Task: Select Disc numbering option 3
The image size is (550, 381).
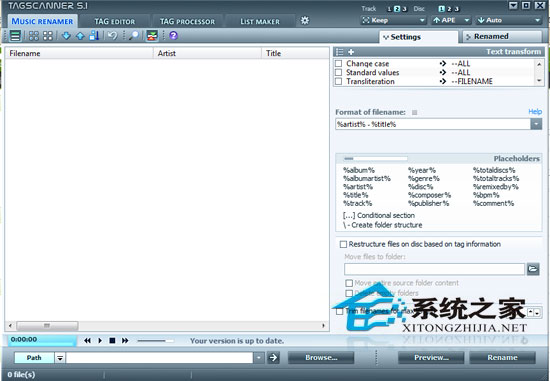Action: tap(456, 9)
